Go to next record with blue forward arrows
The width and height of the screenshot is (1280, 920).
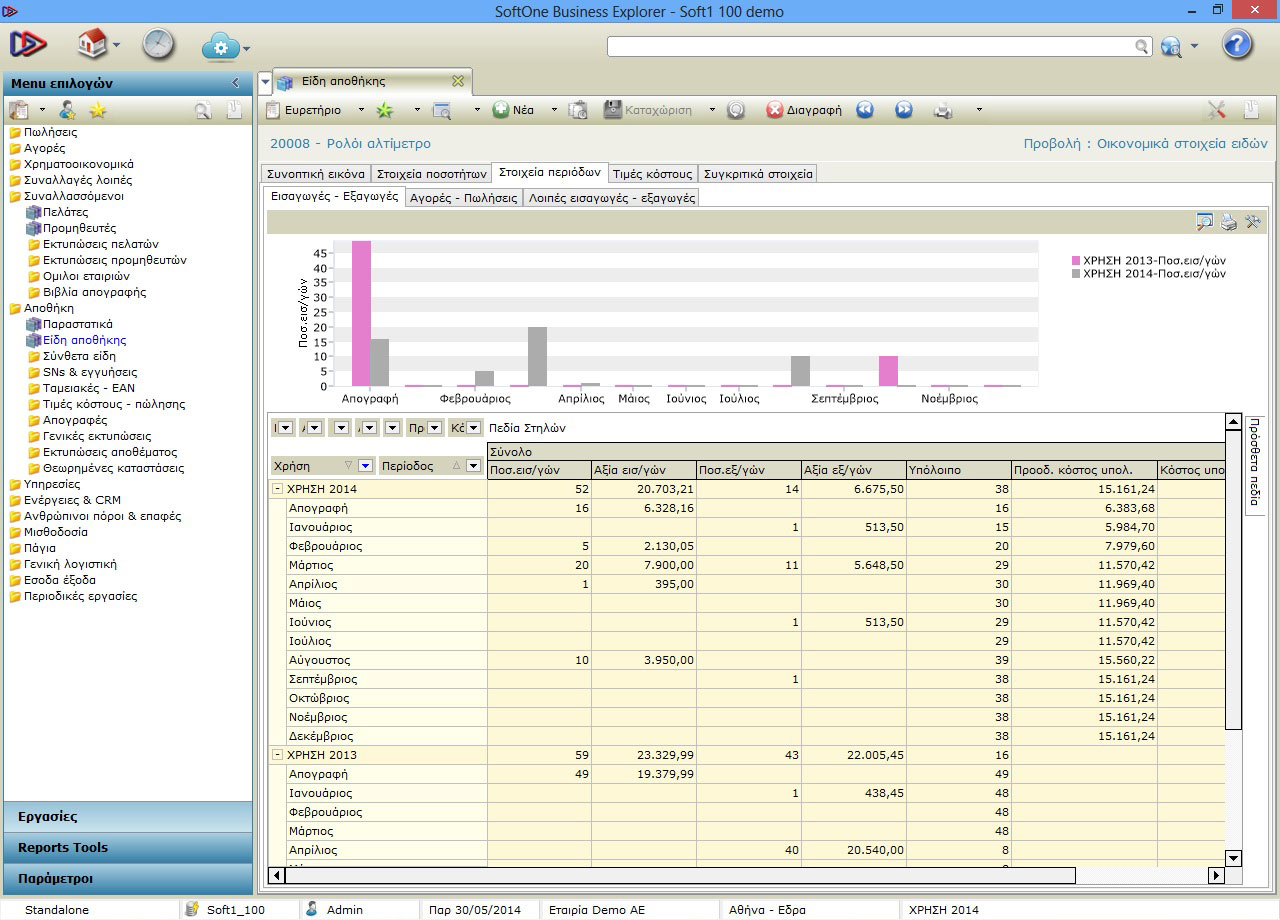click(x=904, y=110)
